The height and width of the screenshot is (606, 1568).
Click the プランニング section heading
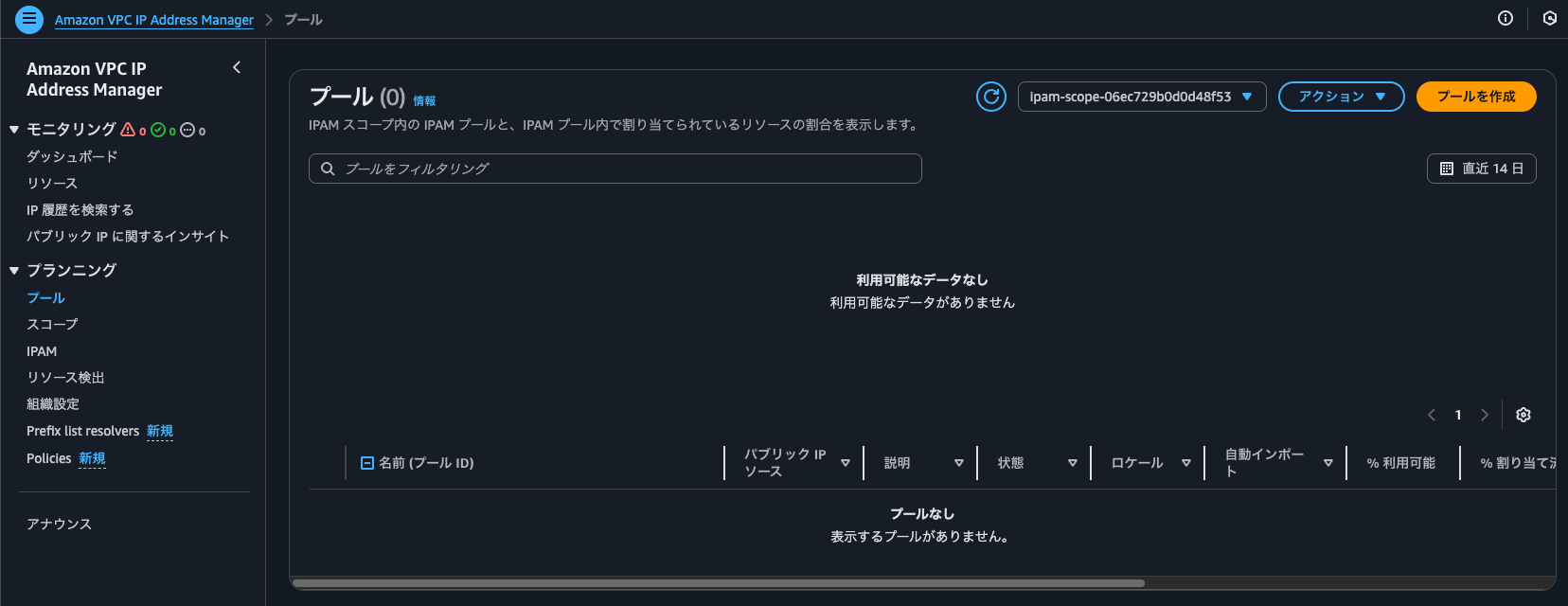(71, 271)
